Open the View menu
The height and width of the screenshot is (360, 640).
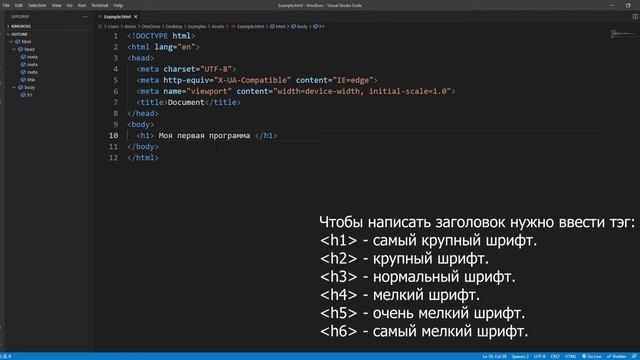click(56, 5)
